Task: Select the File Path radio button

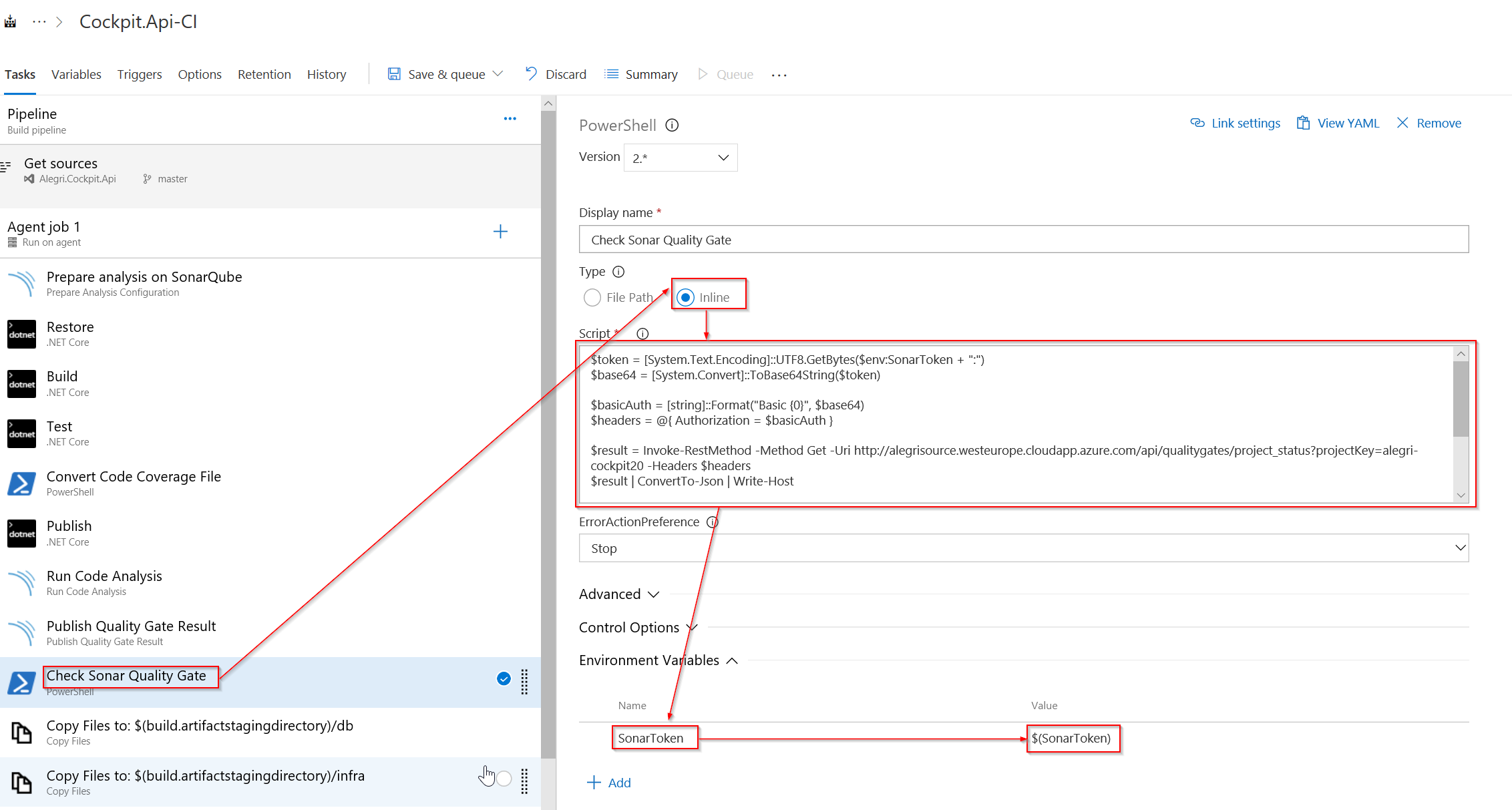Action: tap(592, 297)
